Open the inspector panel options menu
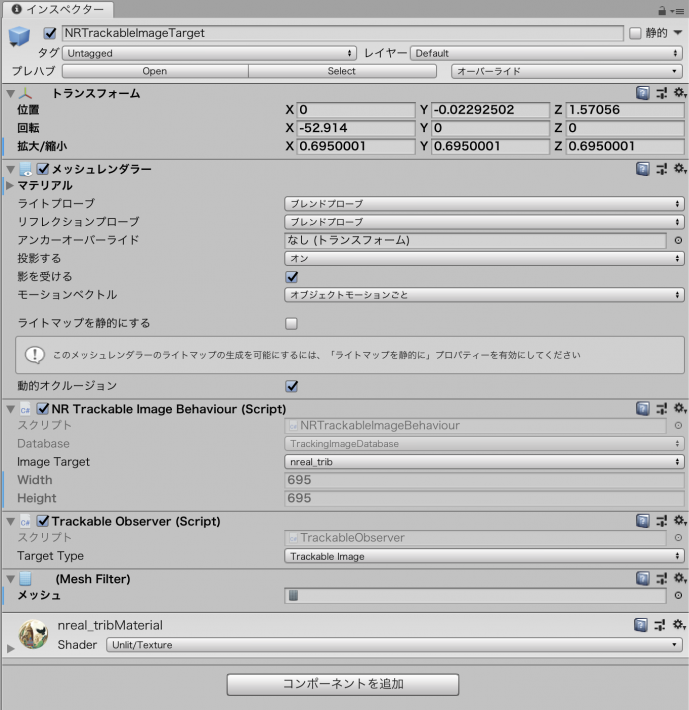This screenshot has height=710, width=689. point(678,11)
